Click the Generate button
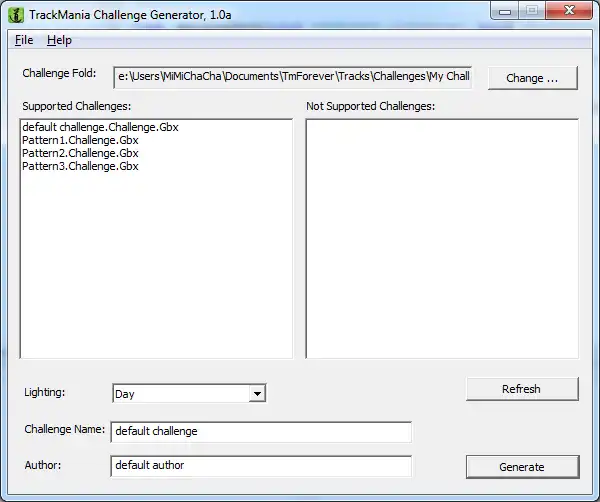Screen dimensions: 600x502 point(523,467)
